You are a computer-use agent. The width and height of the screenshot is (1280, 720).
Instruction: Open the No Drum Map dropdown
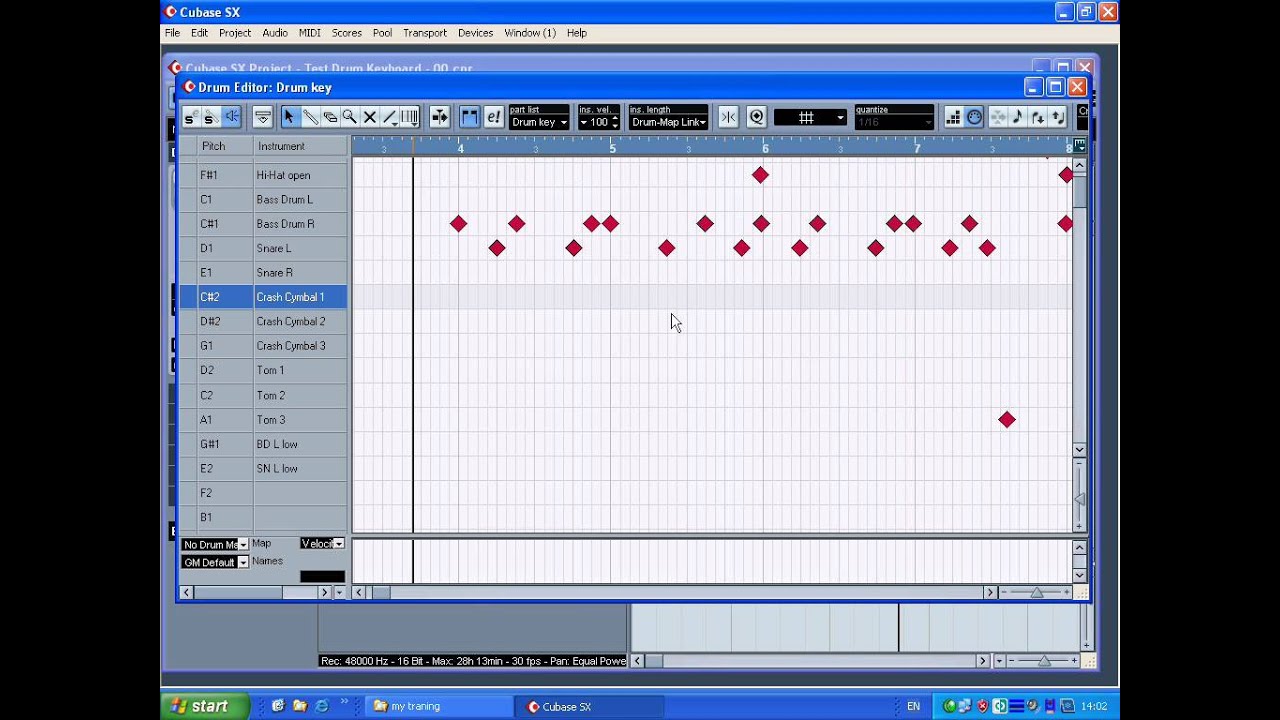(214, 544)
